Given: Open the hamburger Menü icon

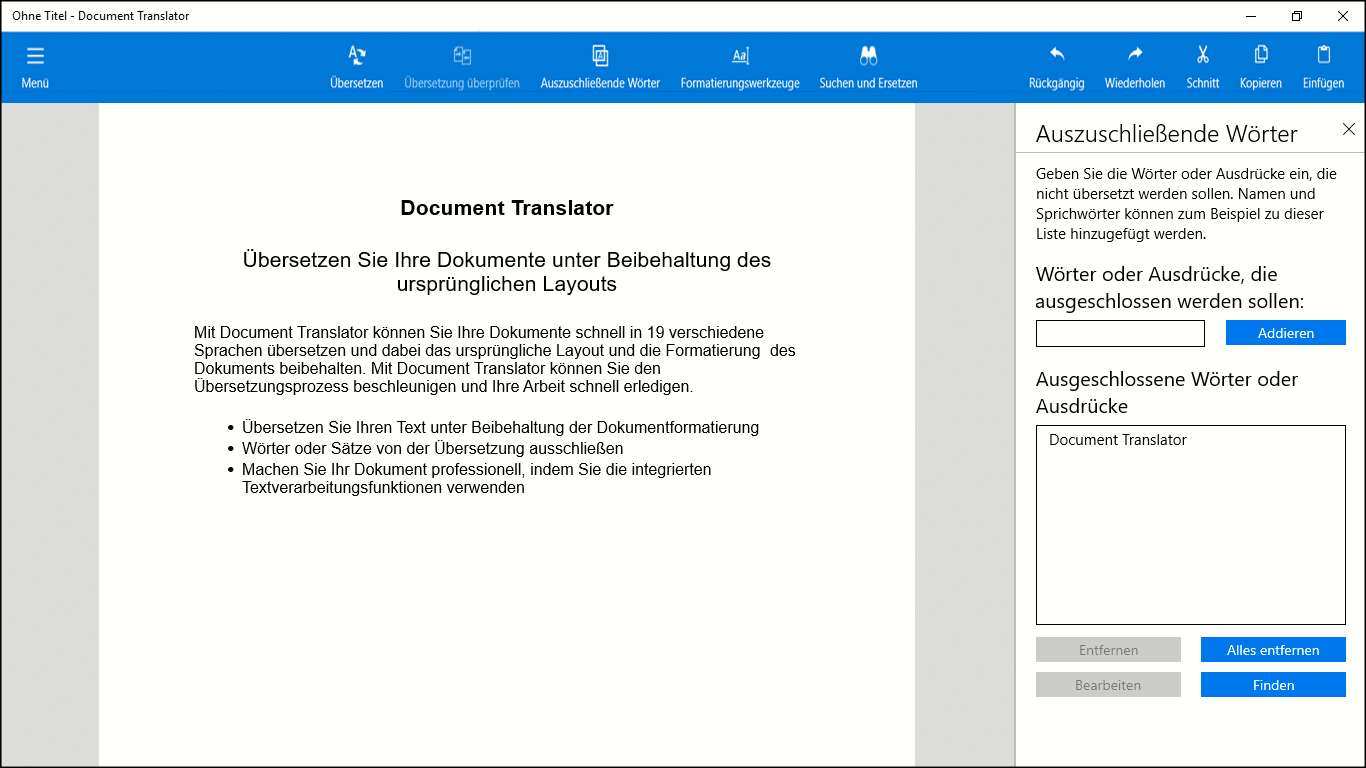Looking at the screenshot, I should pyautogui.click(x=35, y=57).
